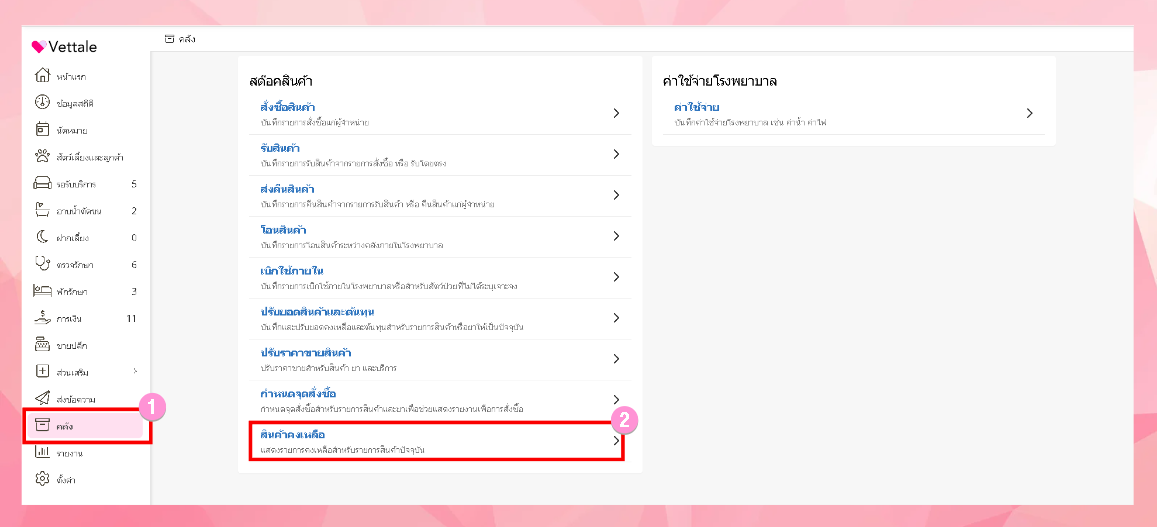Click the count 5 beside รอรับบริการ
The height and width of the screenshot is (527, 1157).
click(134, 184)
